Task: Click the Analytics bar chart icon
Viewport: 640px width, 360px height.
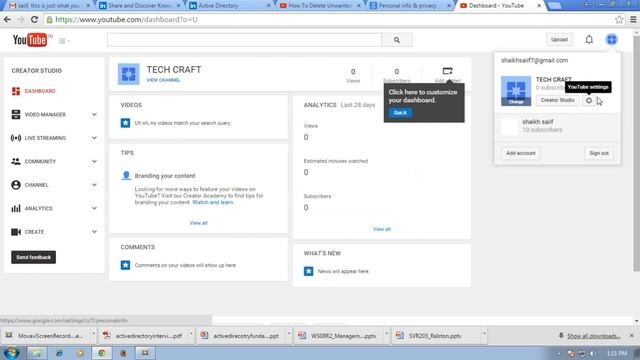Action: tap(16, 209)
